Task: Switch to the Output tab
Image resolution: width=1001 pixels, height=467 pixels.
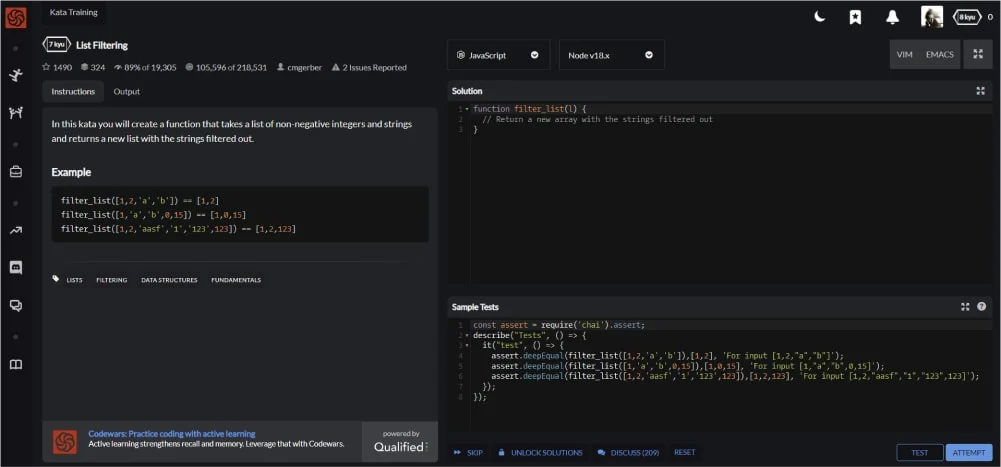Action: (x=126, y=92)
